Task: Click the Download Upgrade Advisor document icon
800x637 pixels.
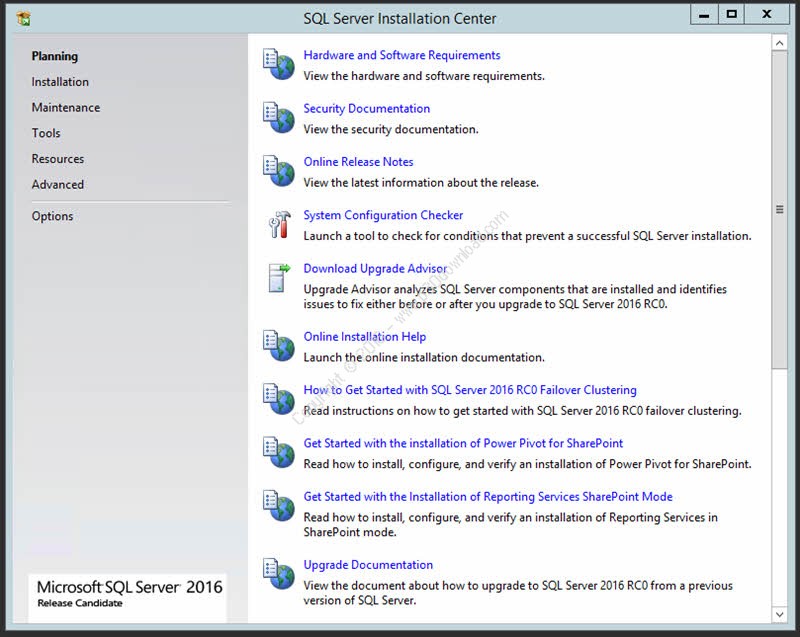Action: click(278, 278)
